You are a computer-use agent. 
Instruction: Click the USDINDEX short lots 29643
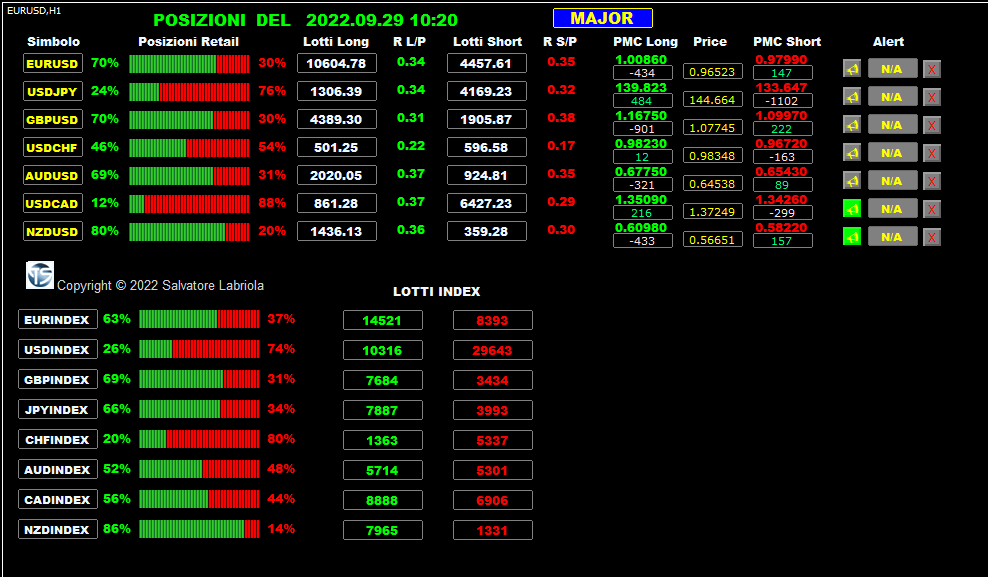[493, 350]
